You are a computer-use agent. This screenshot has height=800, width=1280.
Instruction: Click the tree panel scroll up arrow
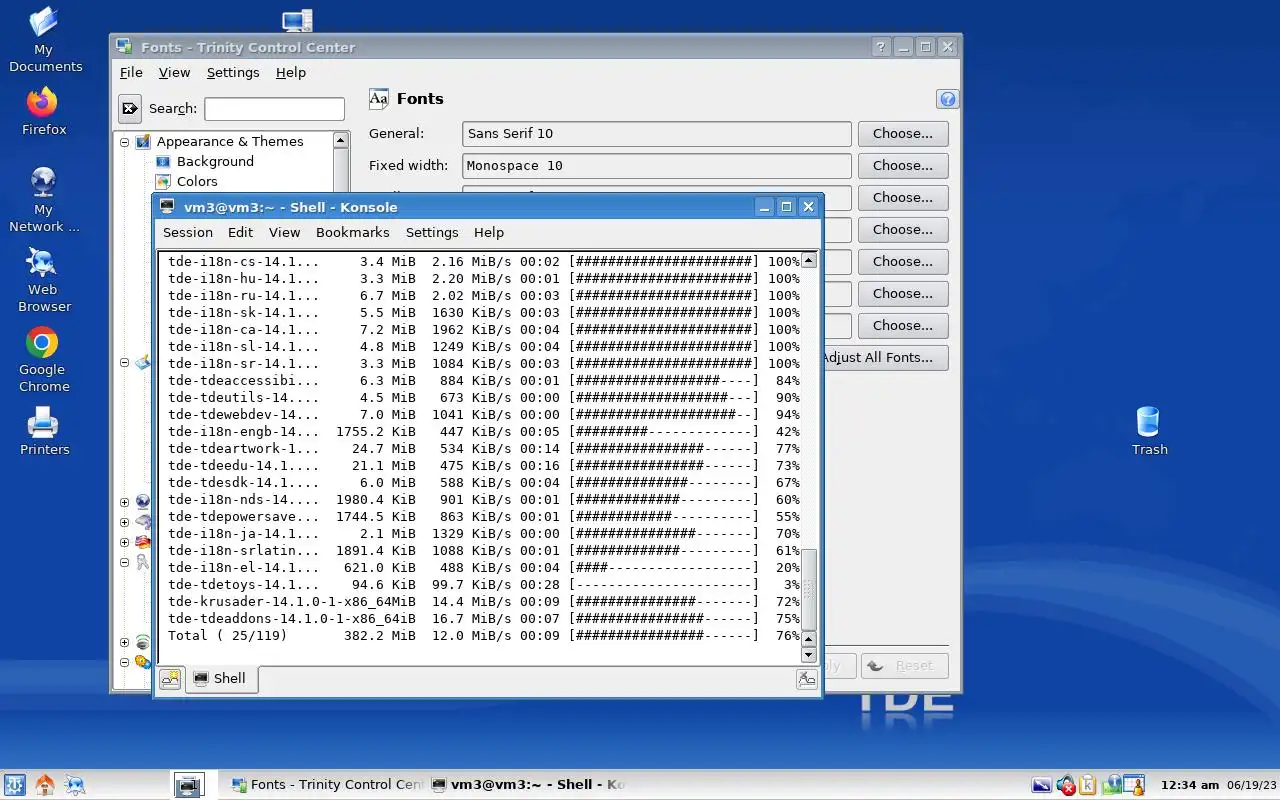[x=341, y=140]
